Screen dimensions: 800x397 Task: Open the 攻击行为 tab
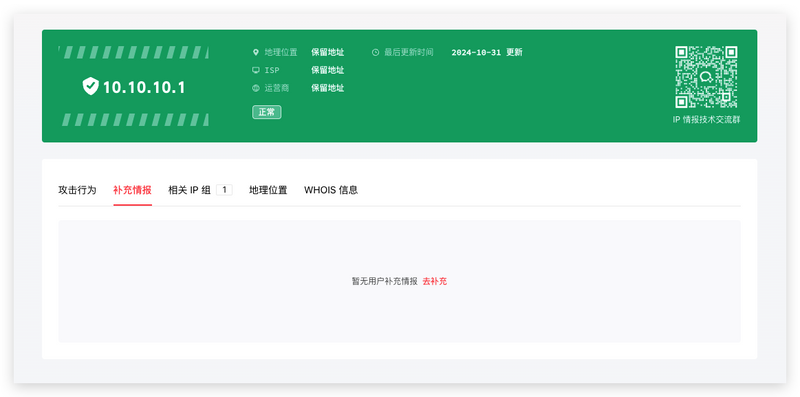[77, 190]
